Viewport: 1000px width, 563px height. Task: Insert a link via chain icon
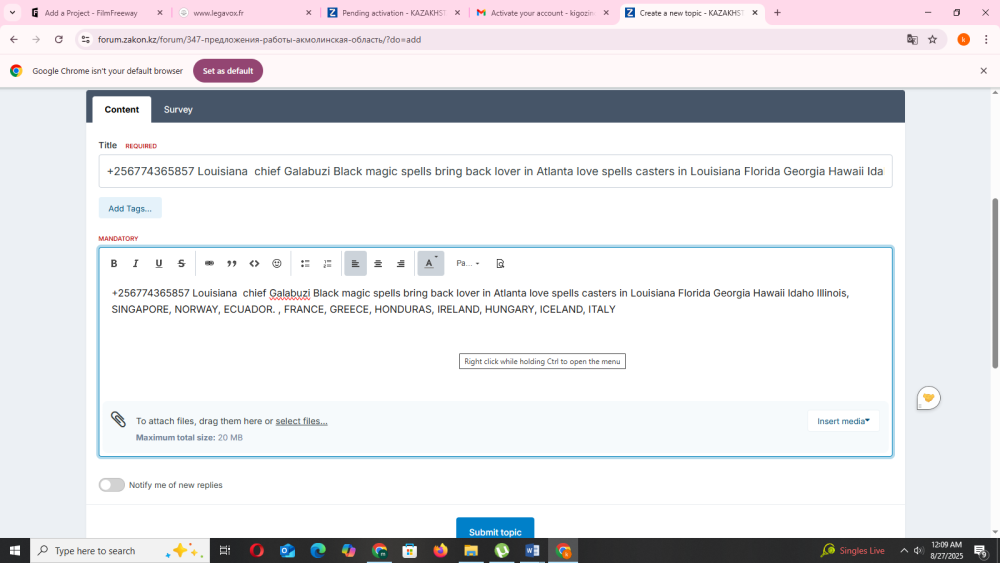pyautogui.click(x=209, y=263)
